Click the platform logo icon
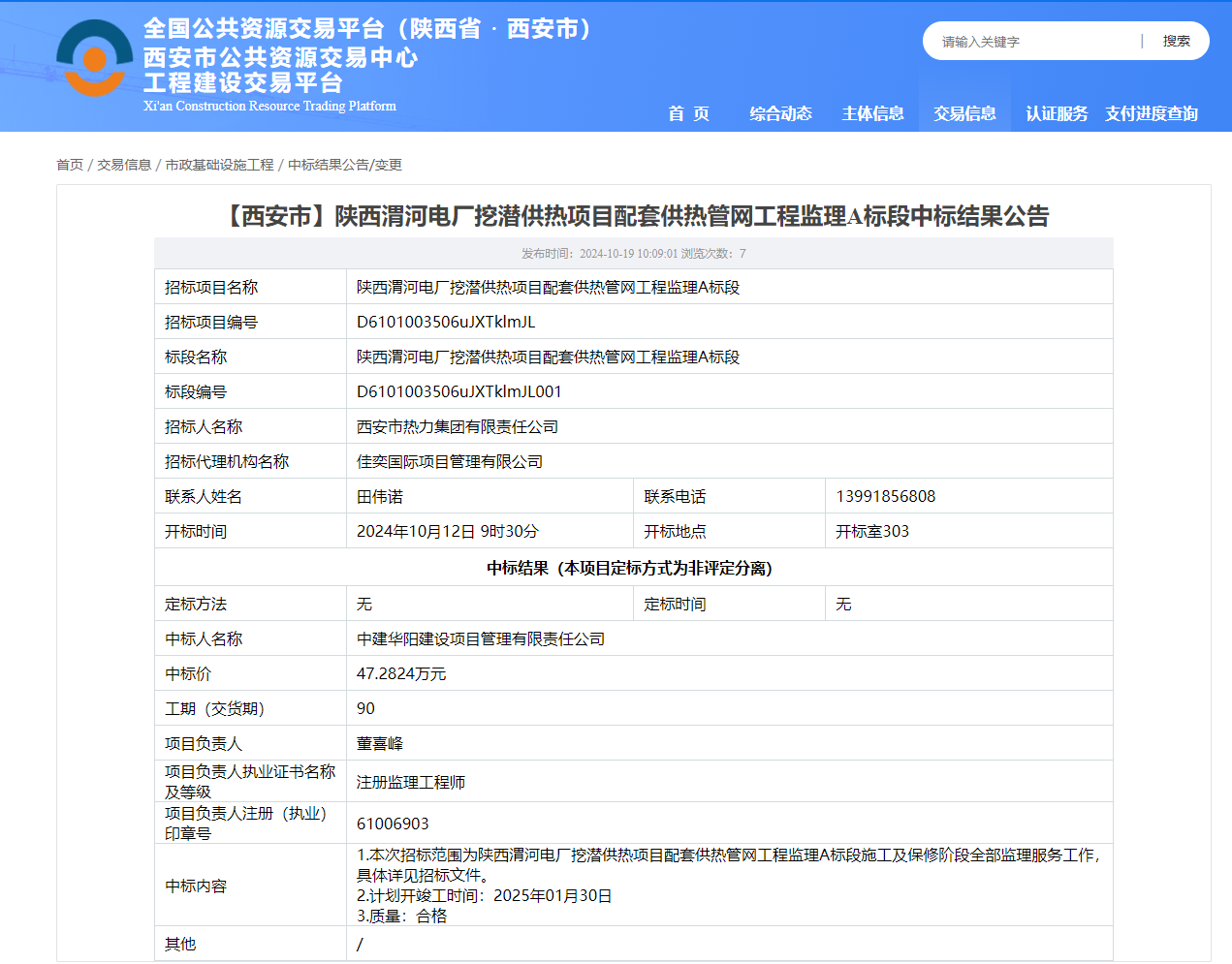Image resolution: width=1232 pixels, height=964 pixels. [x=94, y=58]
